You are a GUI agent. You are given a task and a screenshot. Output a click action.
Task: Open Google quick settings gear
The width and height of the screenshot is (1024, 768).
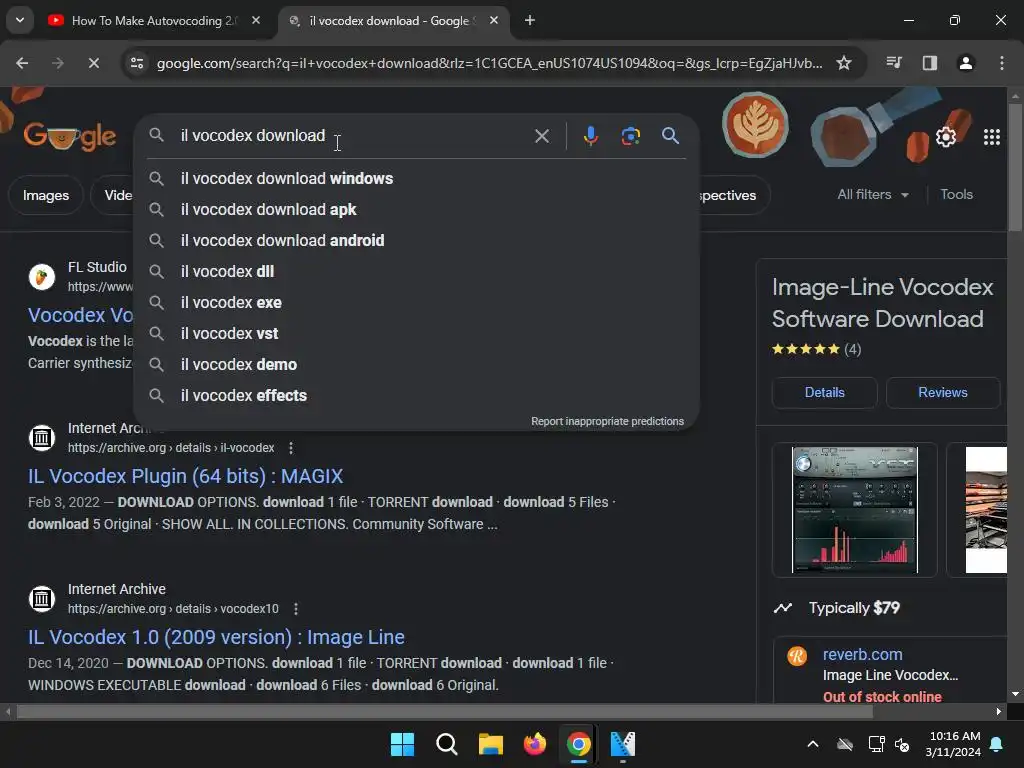tap(946, 136)
